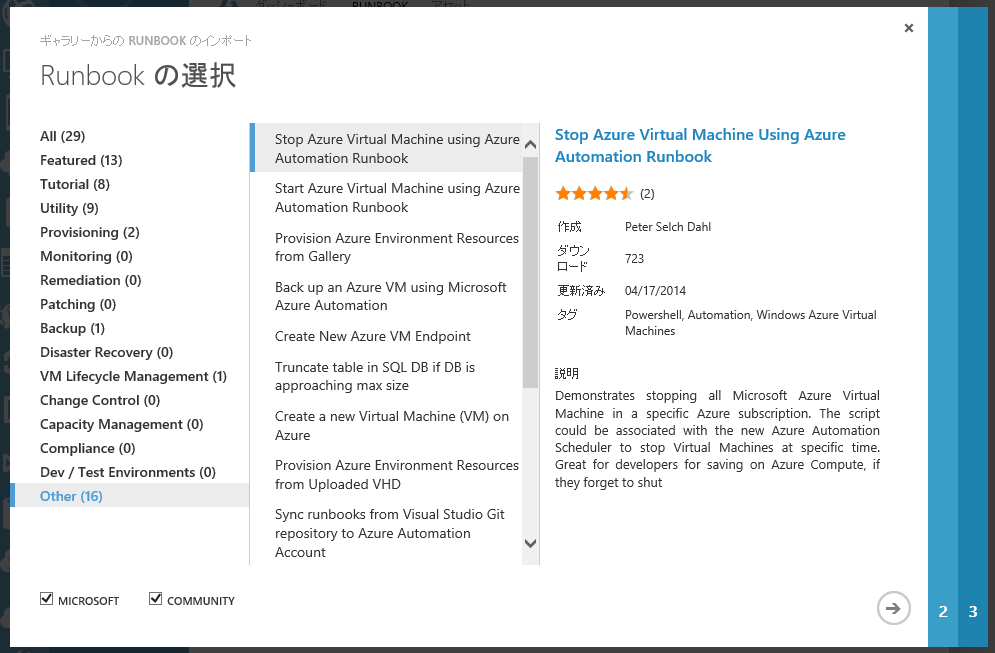Select the Featured (13) category
Image resolution: width=995 pixels, height=653 pixels.
[x=81, y=160]
